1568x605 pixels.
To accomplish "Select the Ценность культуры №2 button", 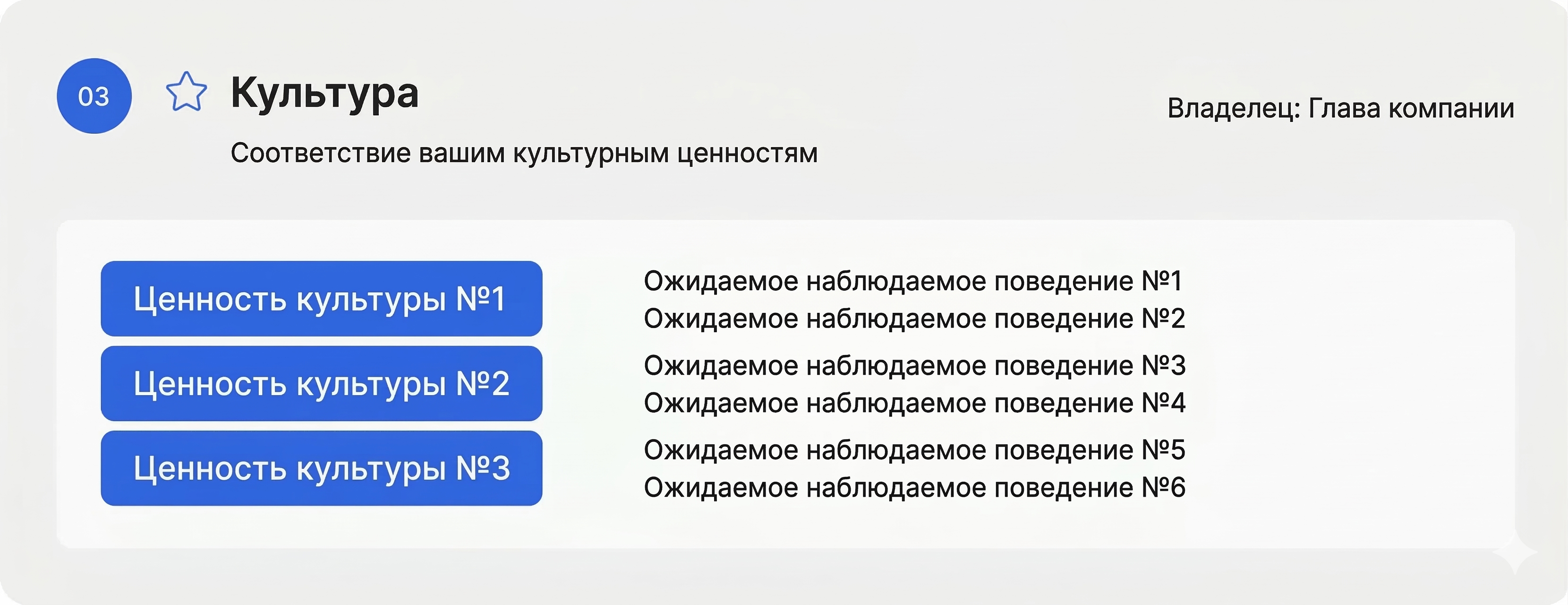I will pyautogui.click(x=321, y=384).
